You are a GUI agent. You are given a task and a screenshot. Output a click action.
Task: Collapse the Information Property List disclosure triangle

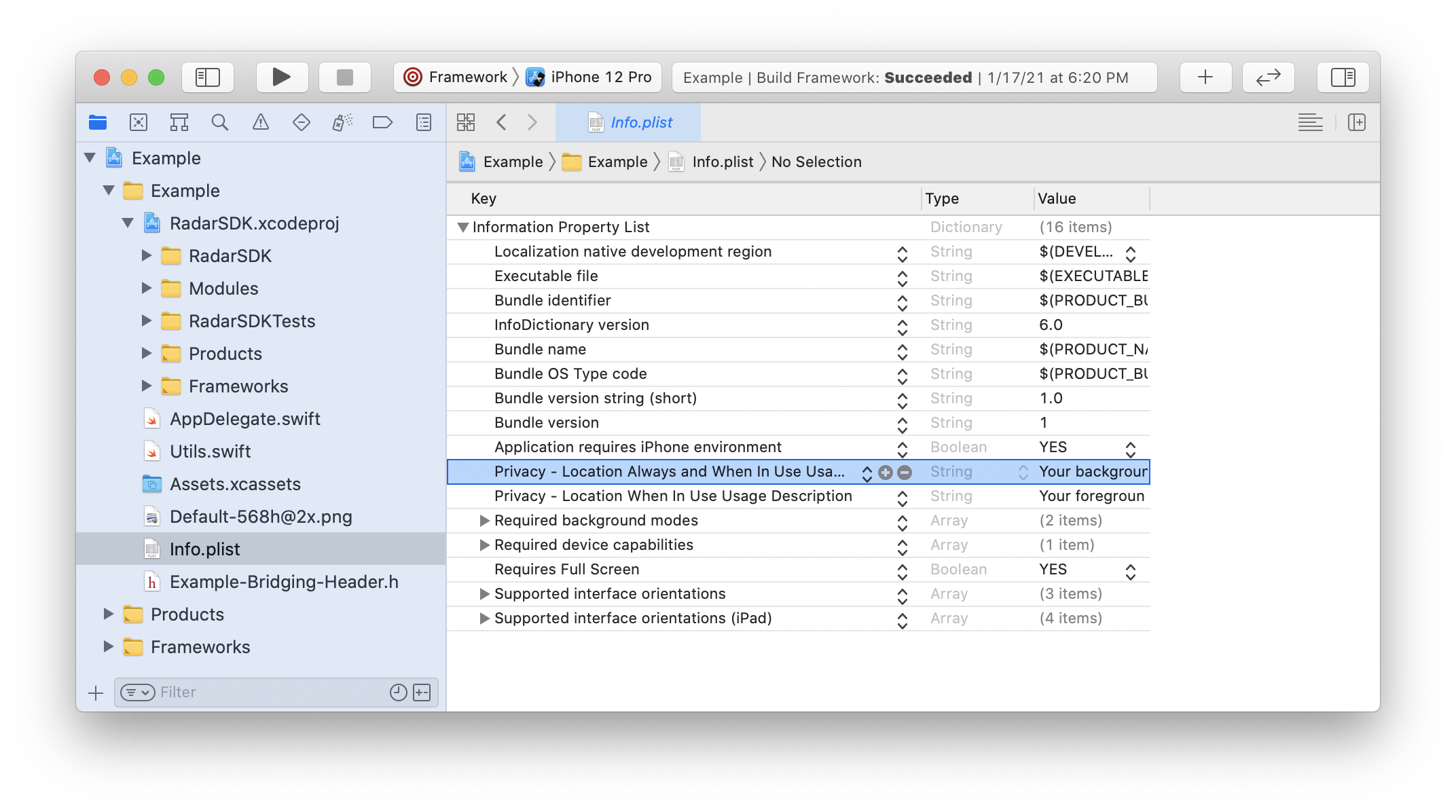pyautogui.click(x=462, y=227)
